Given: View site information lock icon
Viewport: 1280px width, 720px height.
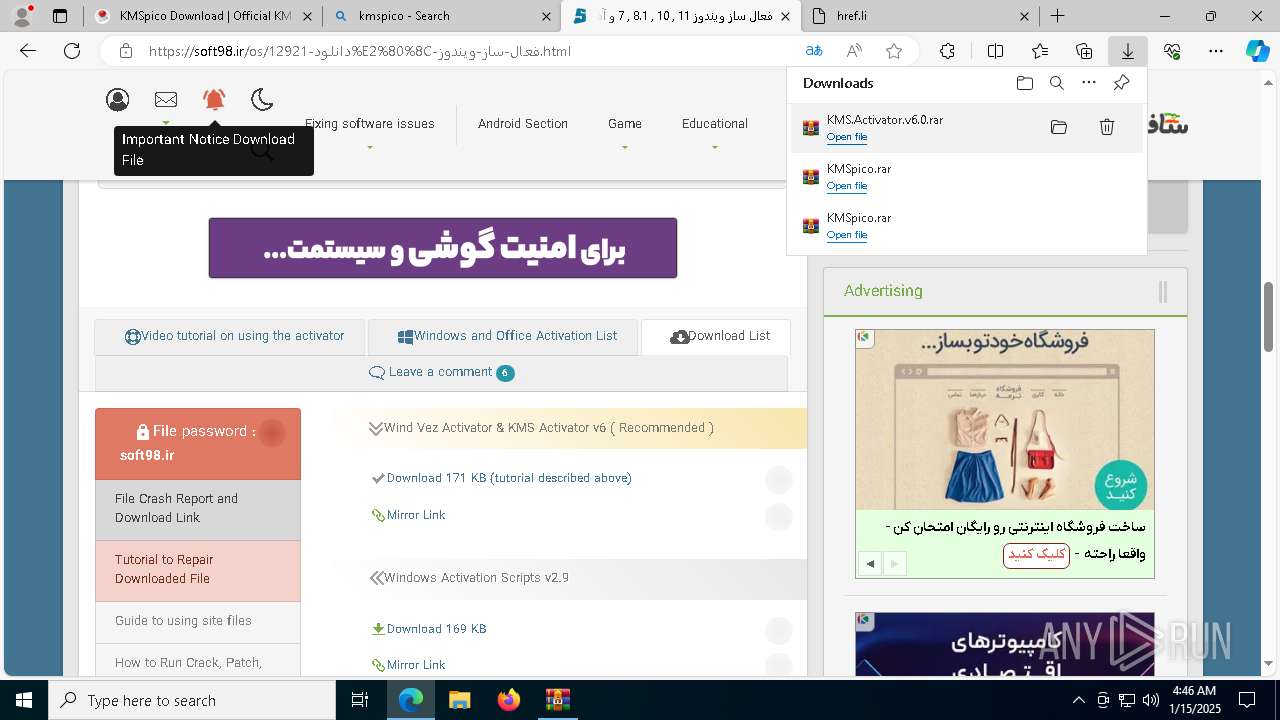Looking at the screenshot, I should tap(125, 51).
